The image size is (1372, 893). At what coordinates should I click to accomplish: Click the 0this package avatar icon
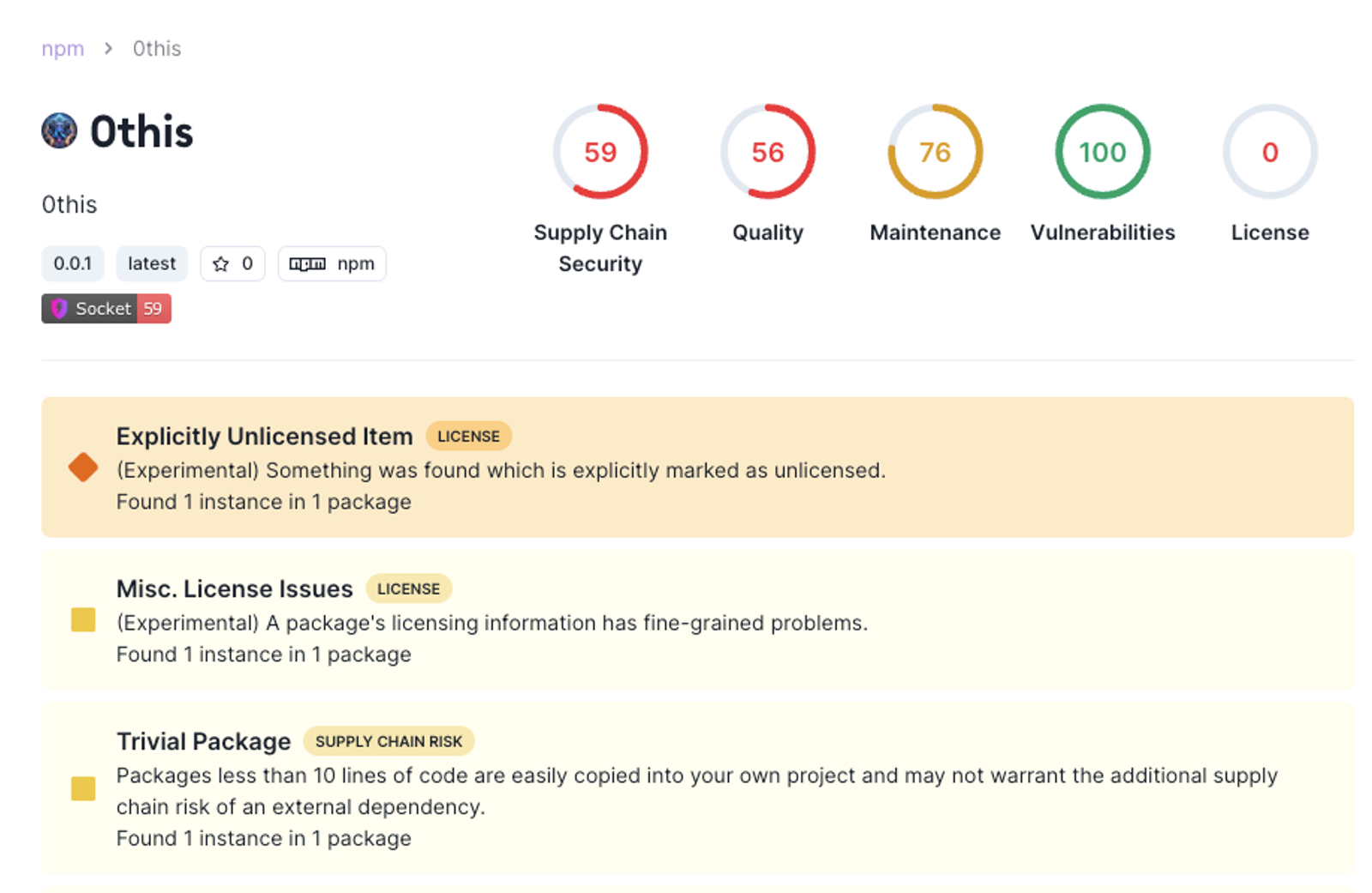(59, 131)
